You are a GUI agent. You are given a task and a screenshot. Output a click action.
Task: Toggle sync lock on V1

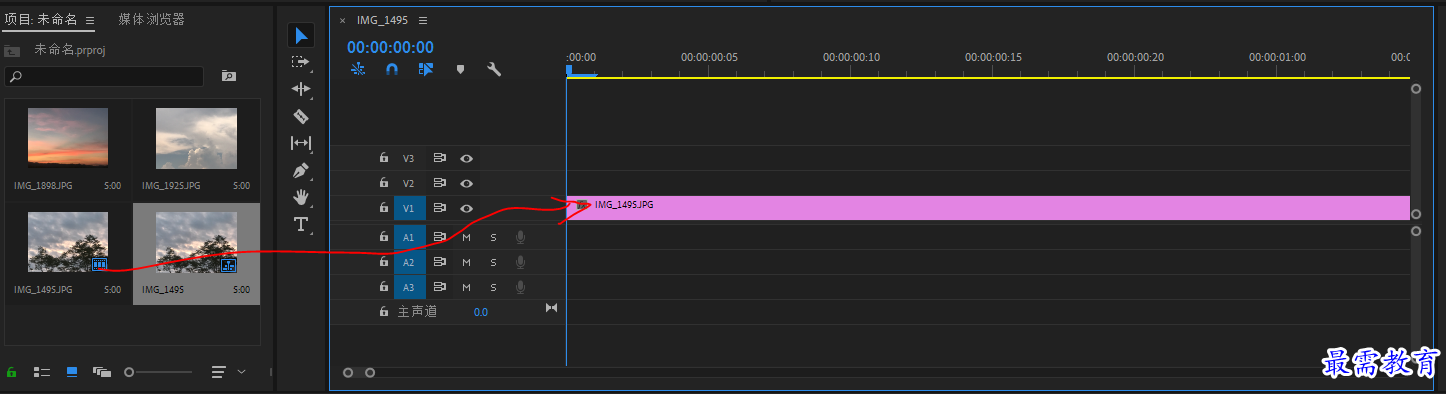pyautogui.click(x=439, y=208)
